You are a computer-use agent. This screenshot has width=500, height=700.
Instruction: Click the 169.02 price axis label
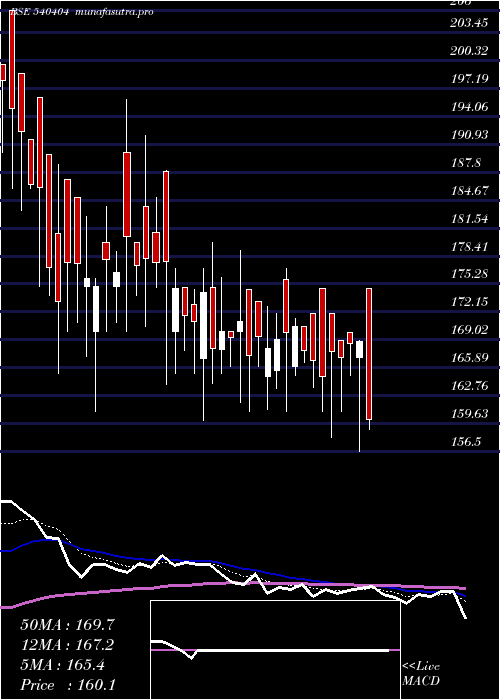point(469,330)
